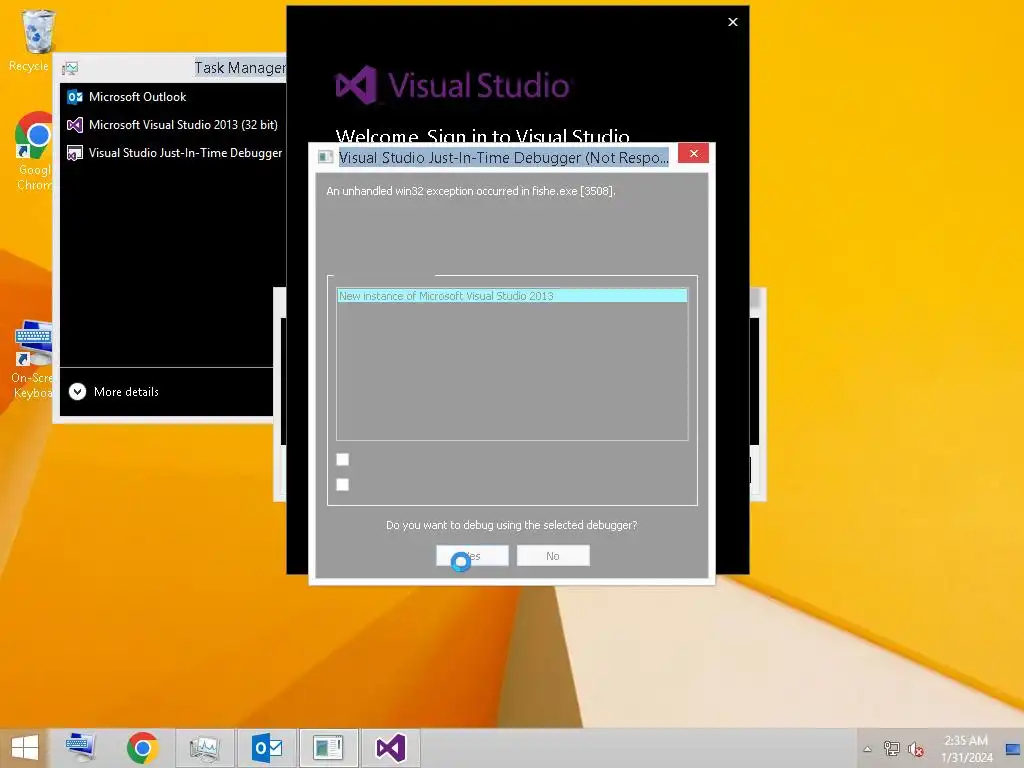
Task: Open clock showing 2:35 AM
Action: click(x=966, y=749)
